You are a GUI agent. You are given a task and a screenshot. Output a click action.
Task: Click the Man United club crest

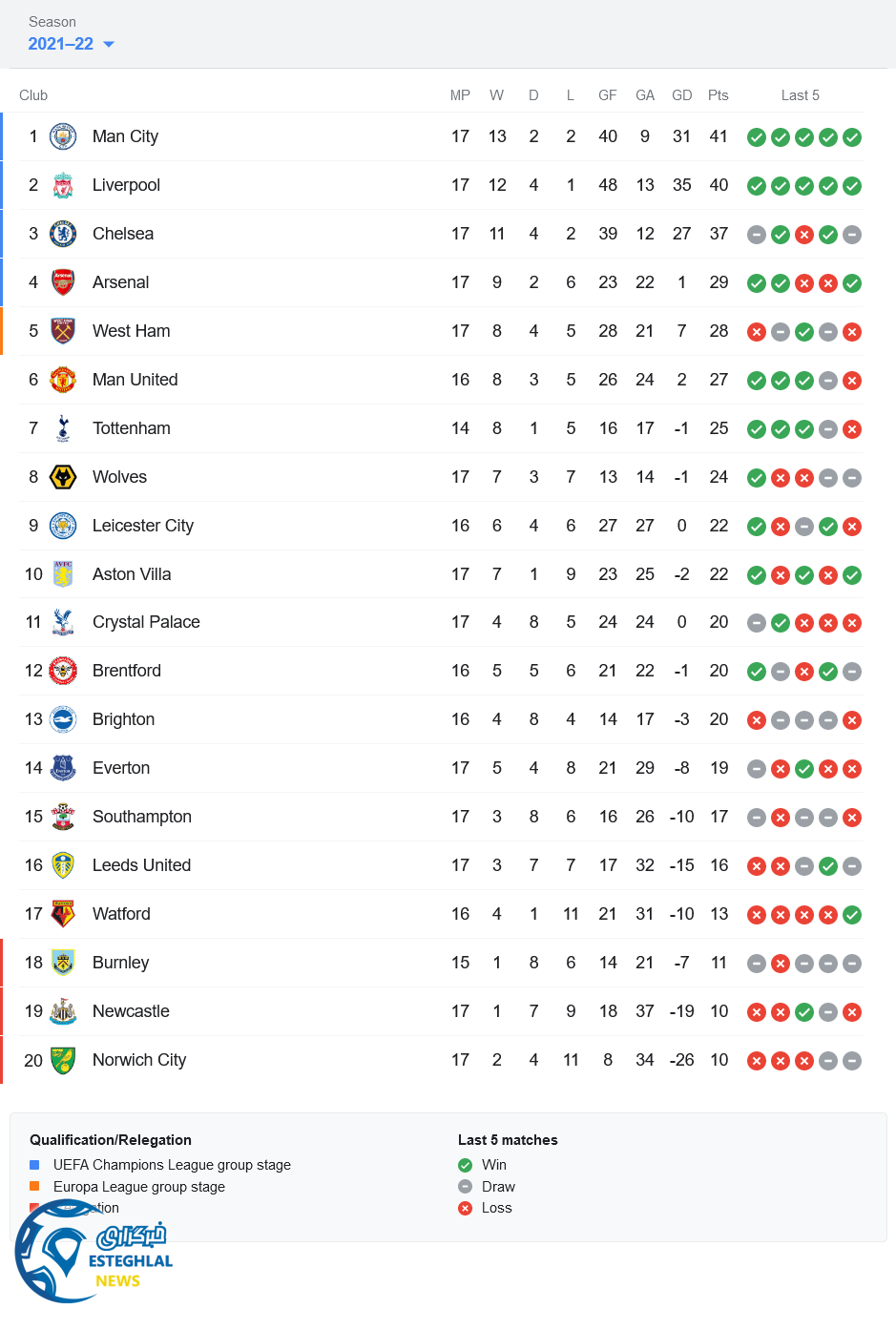tap(63, 380)
